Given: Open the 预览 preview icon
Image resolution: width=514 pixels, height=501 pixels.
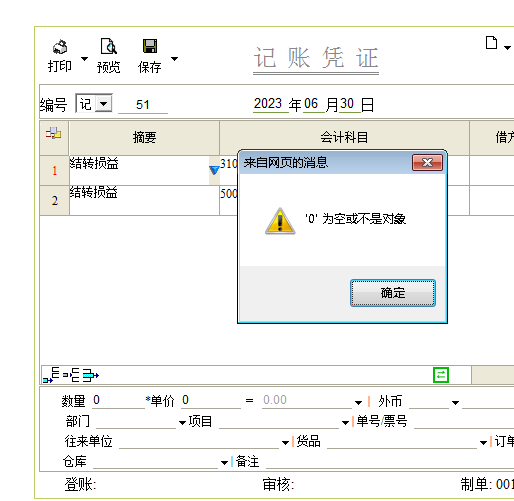Looking at the screenshot, I should [x=109, y=46].
